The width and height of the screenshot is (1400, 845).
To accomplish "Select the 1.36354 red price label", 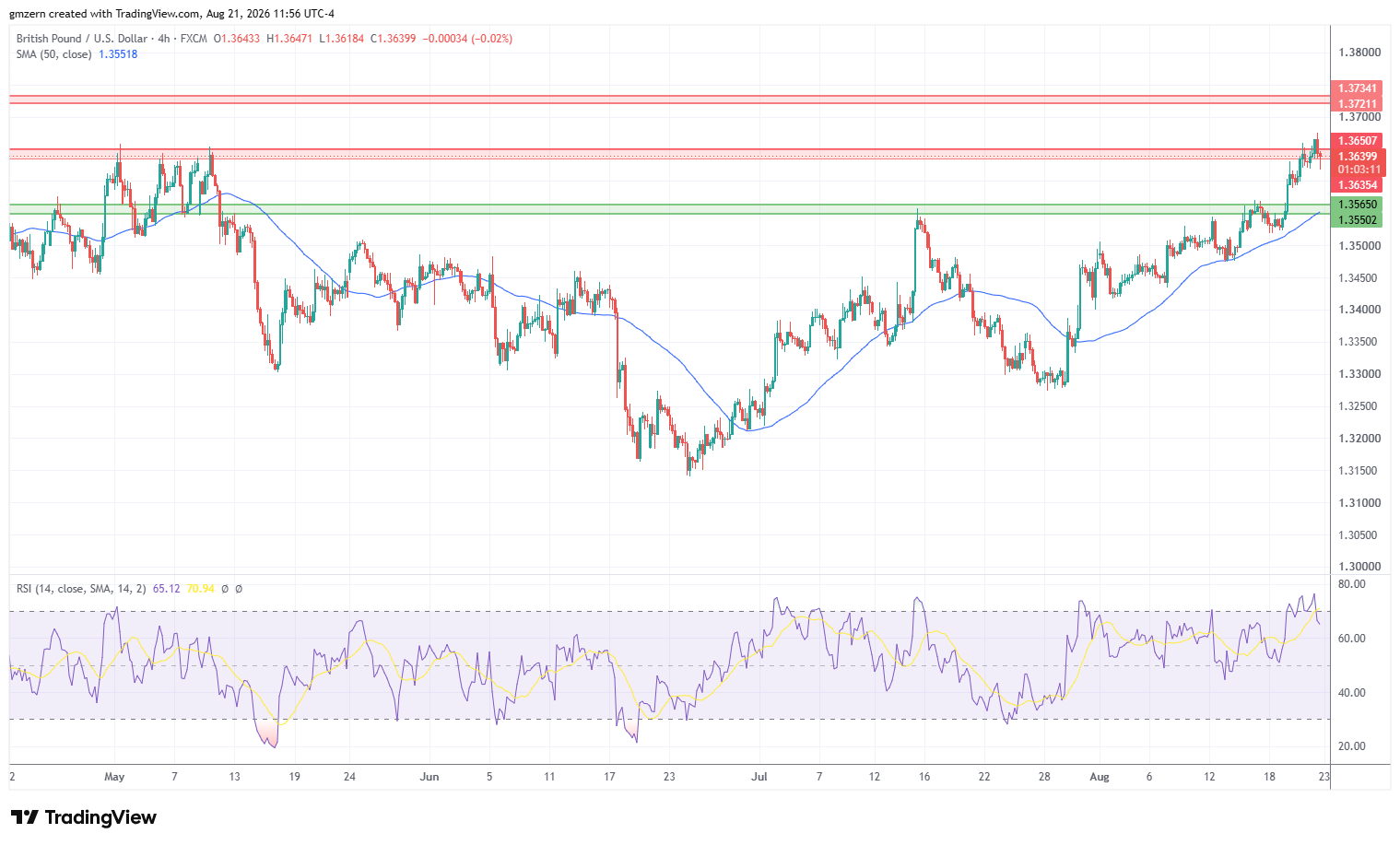I will pos(1357,185).
